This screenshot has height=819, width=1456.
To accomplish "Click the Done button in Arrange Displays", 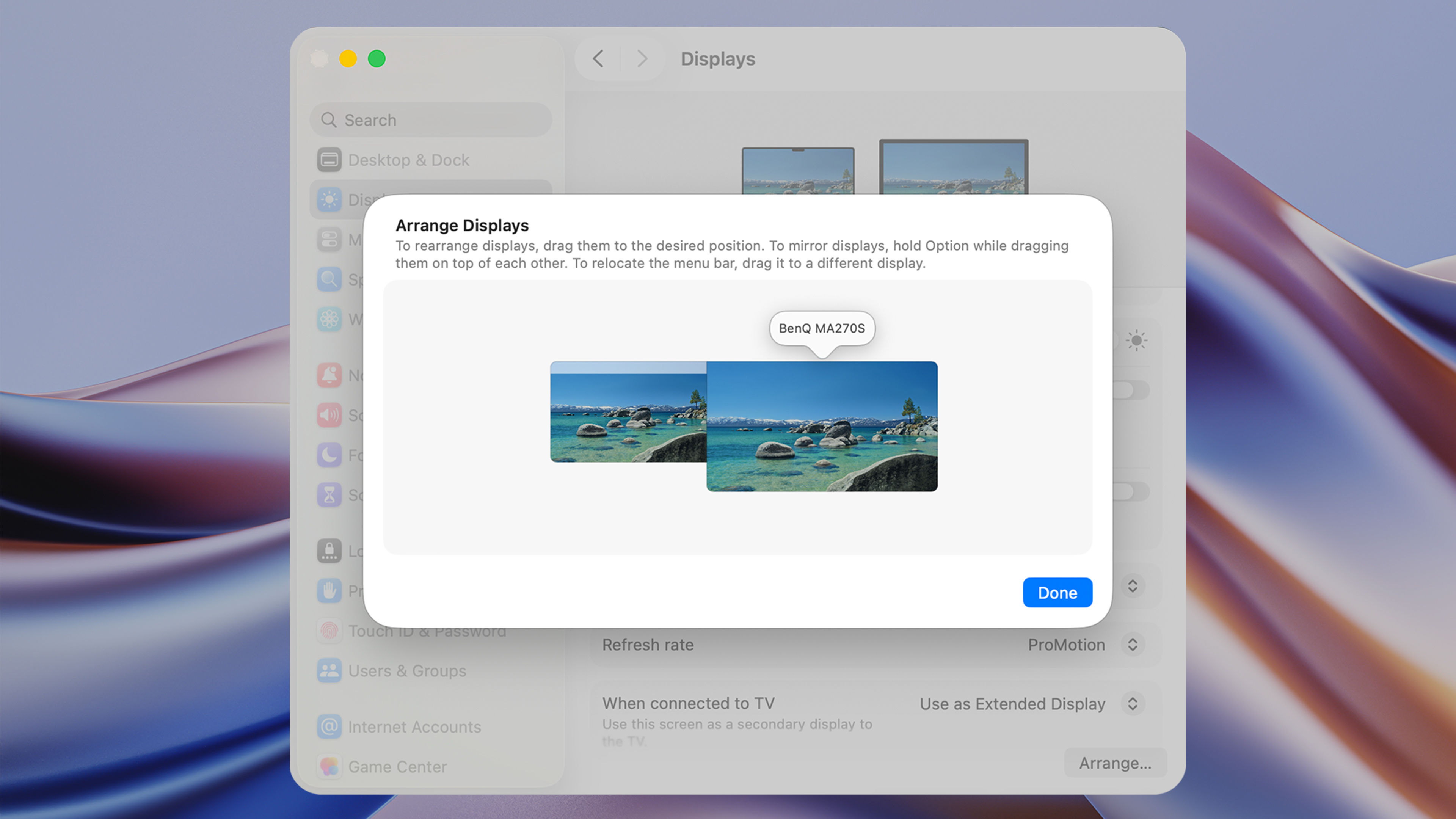I will click(x=1057, y=592).
